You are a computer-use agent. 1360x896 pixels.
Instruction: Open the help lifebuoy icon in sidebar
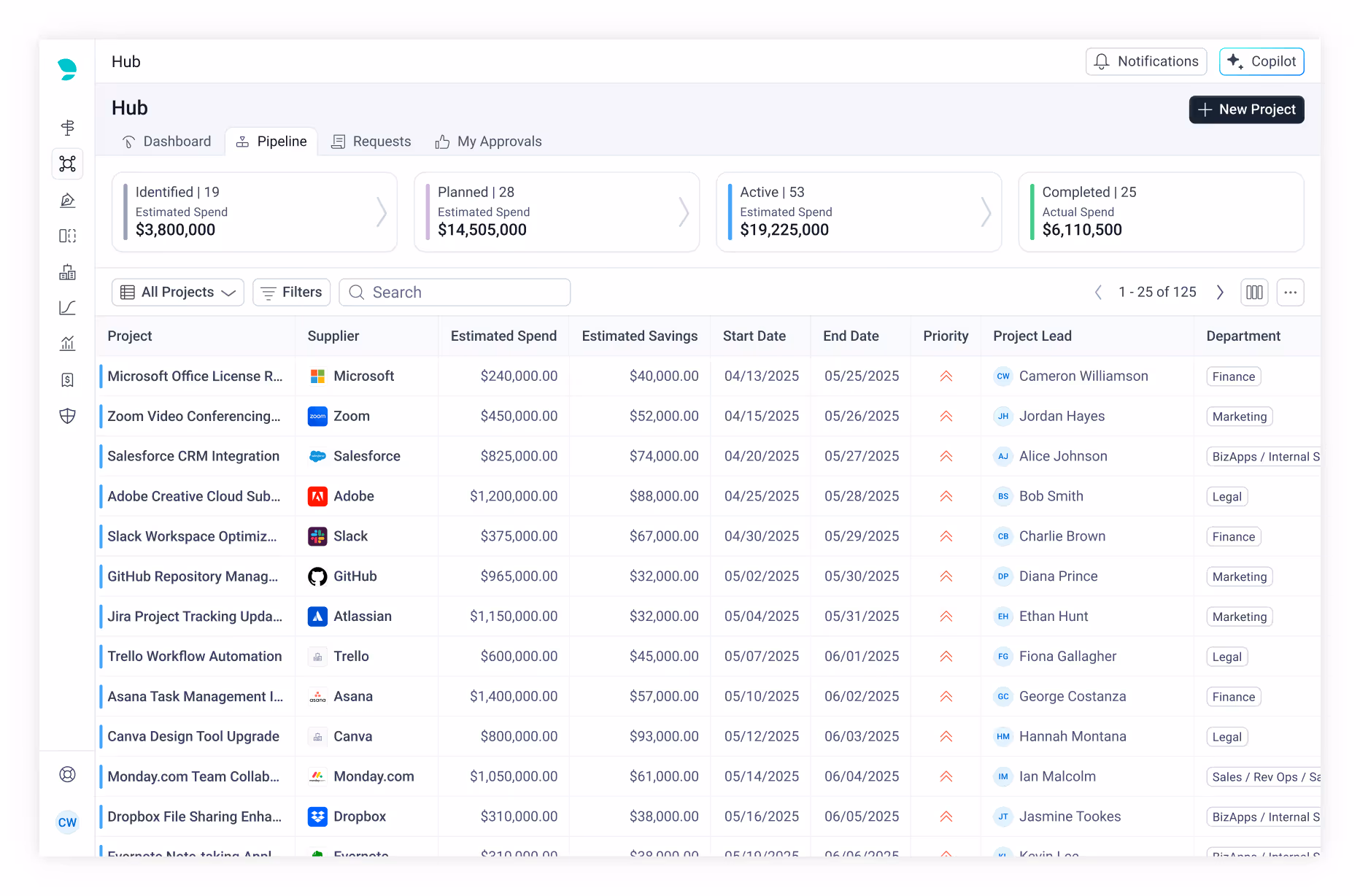(68, 774)
